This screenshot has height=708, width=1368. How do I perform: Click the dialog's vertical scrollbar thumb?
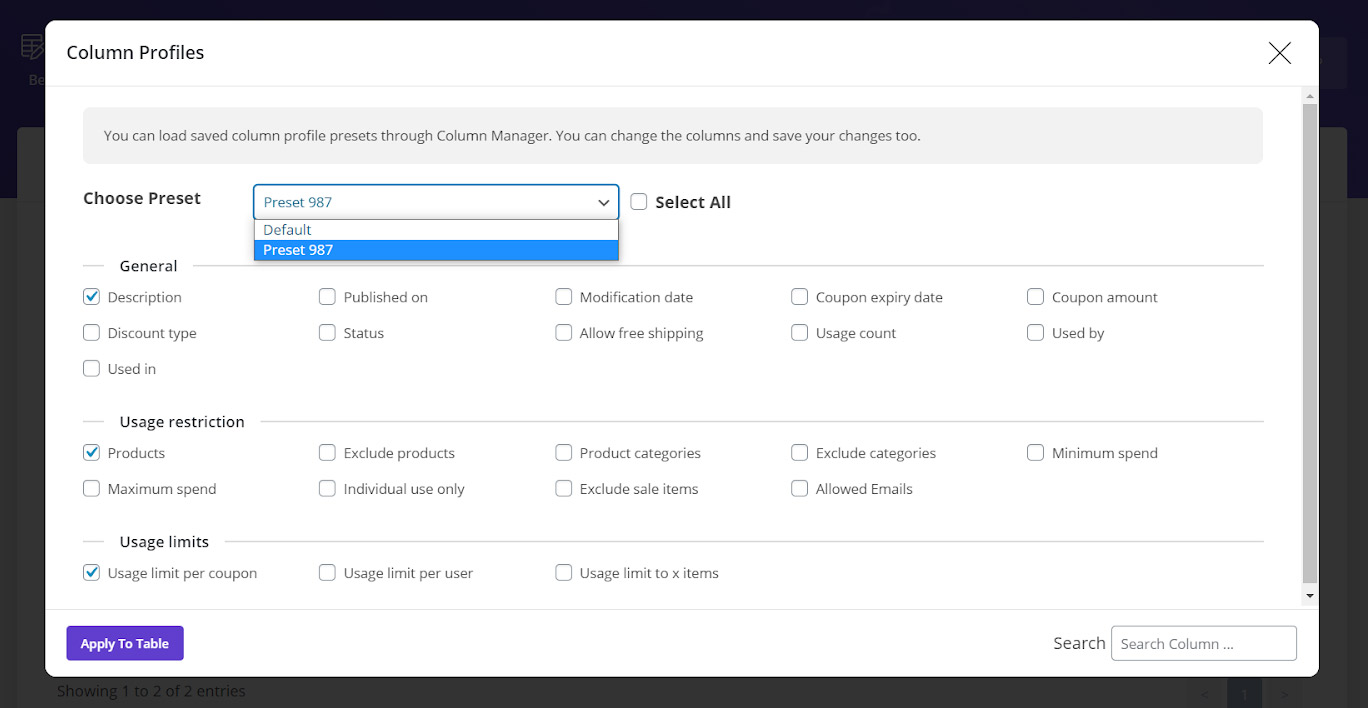(x=1310, y=342)
